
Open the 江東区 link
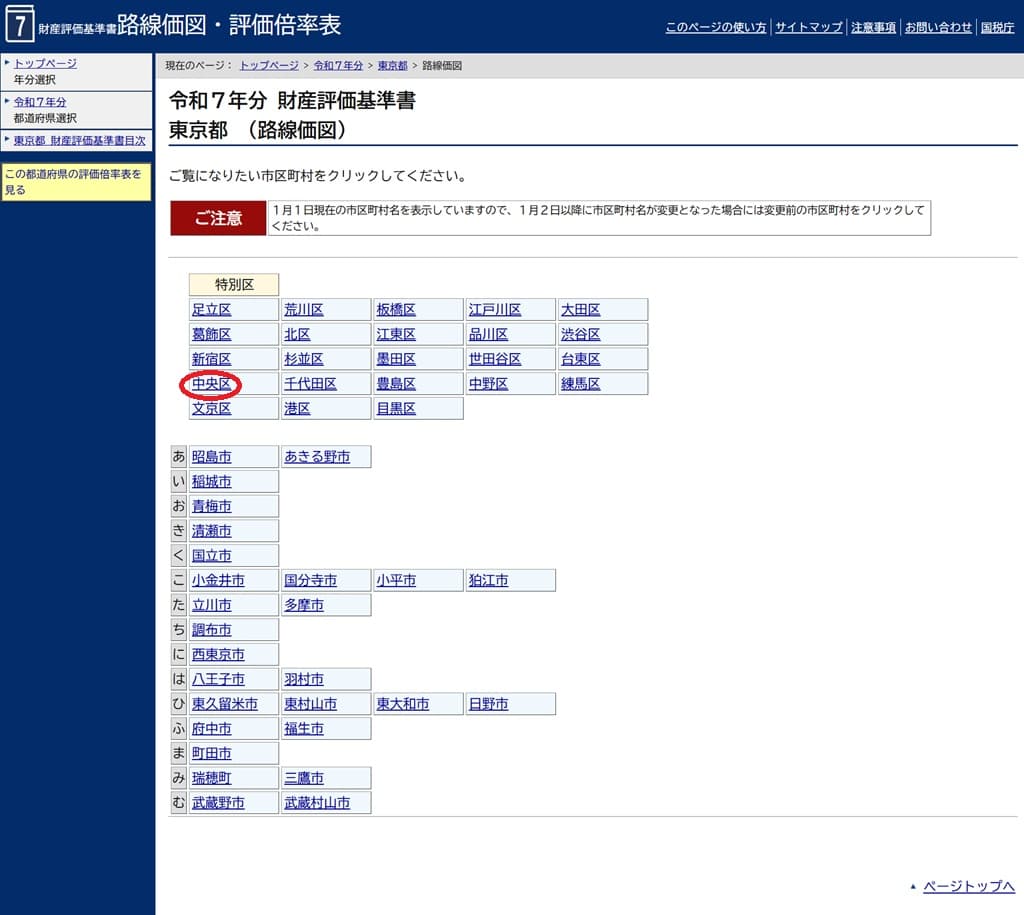396,334
